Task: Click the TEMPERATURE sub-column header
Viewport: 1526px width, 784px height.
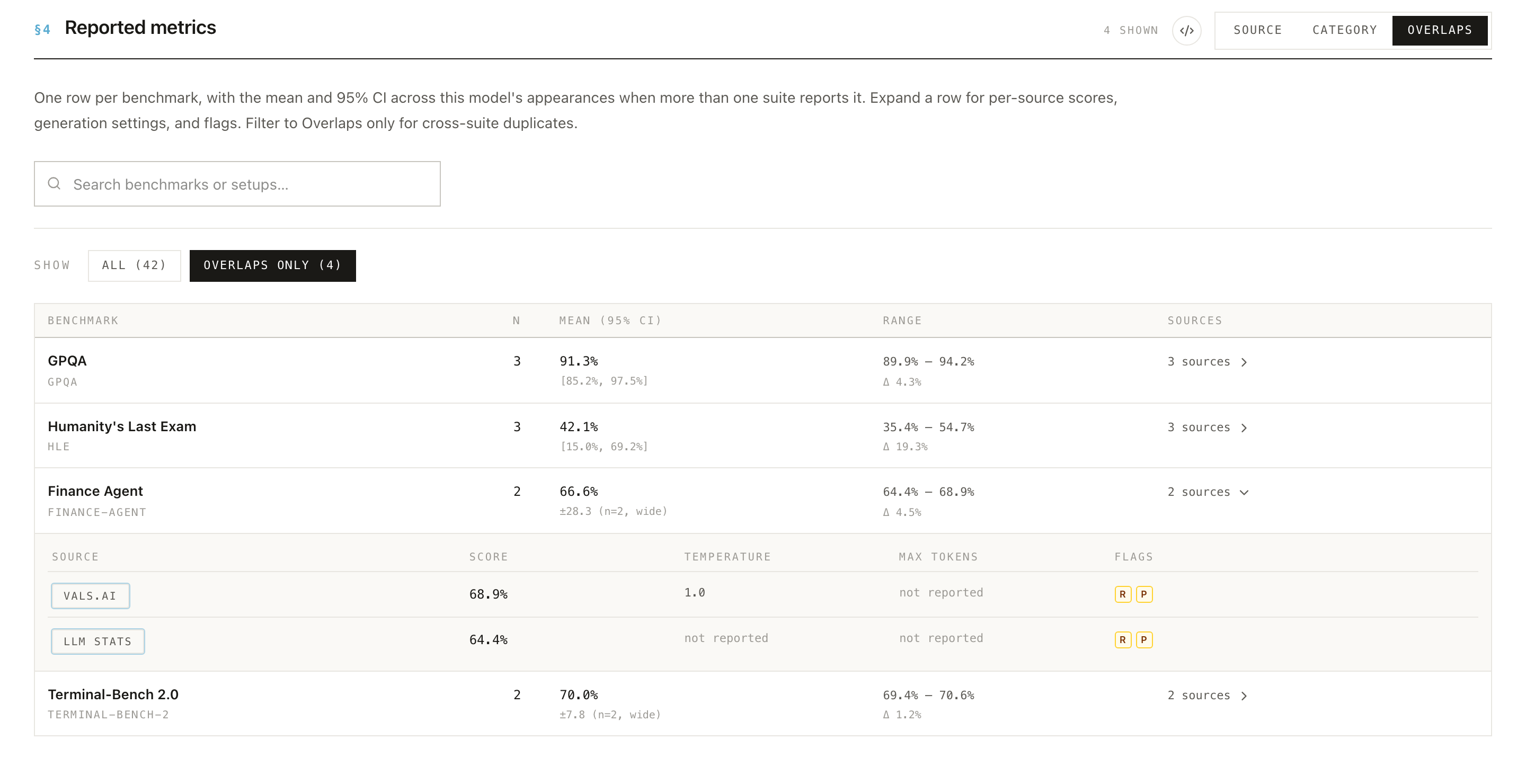Action: pos(727,557)
